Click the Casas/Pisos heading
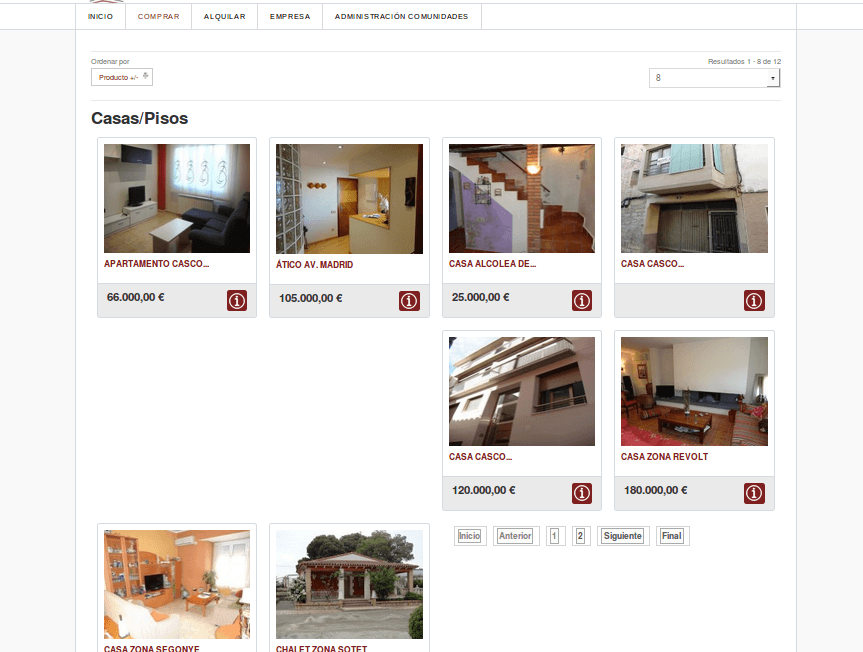Screen dimensions: 863x652 tap(140, 118)
